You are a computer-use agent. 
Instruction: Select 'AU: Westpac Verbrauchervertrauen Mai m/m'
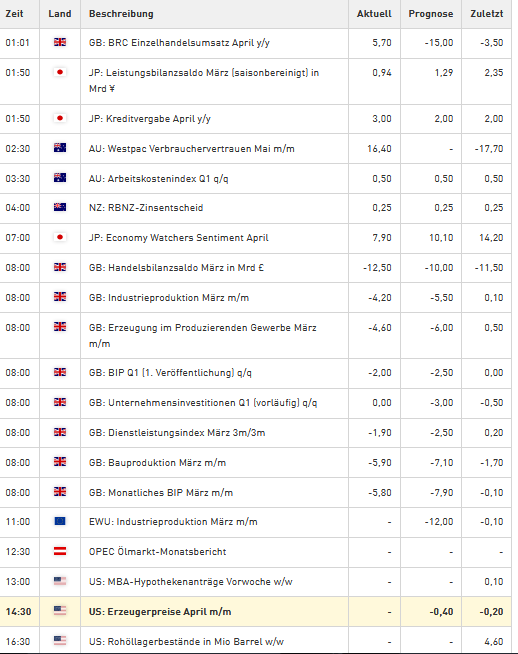point(191,148)
